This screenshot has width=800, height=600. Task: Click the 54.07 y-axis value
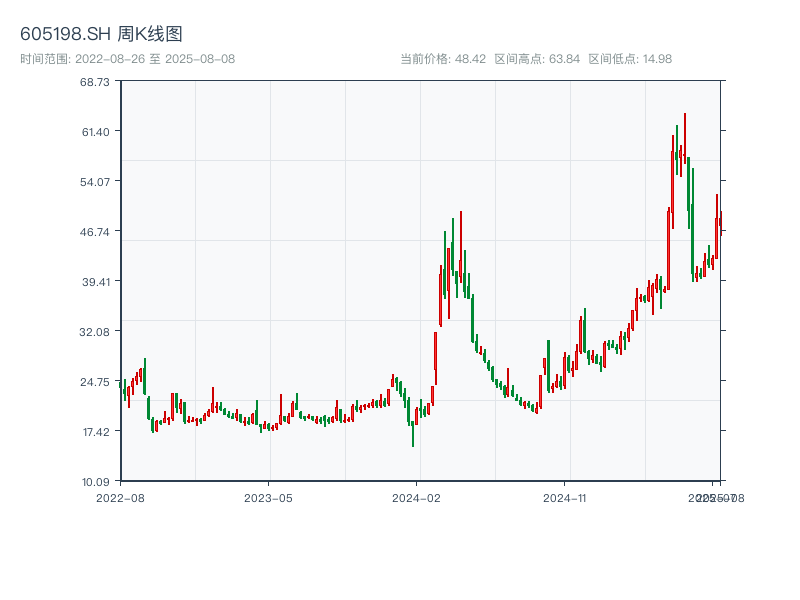(95, 182)
